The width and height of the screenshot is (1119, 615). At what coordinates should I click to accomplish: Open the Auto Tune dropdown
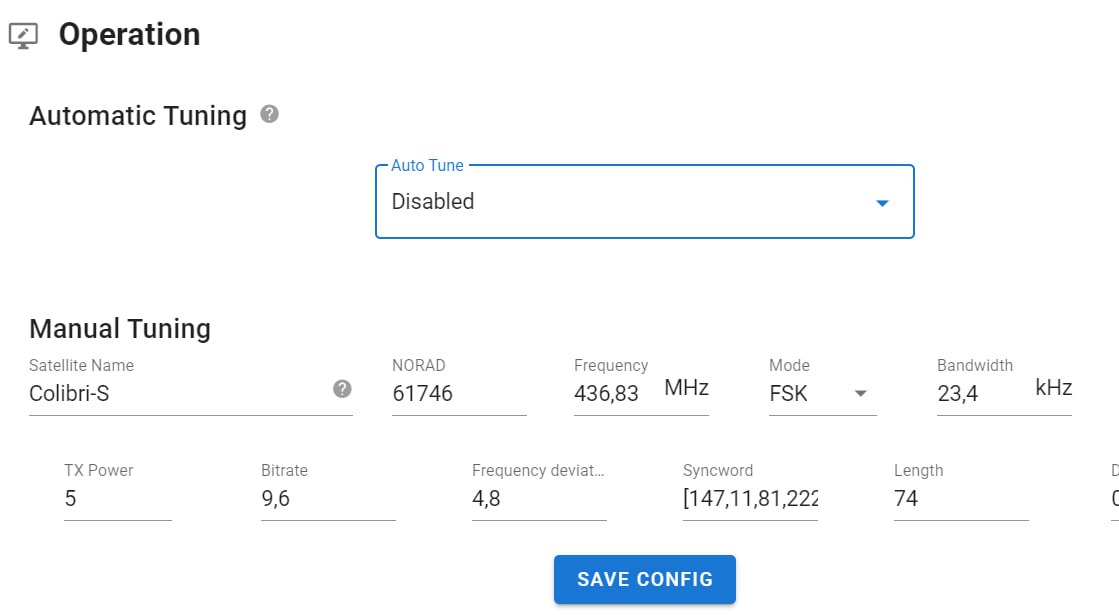(644, 202)
